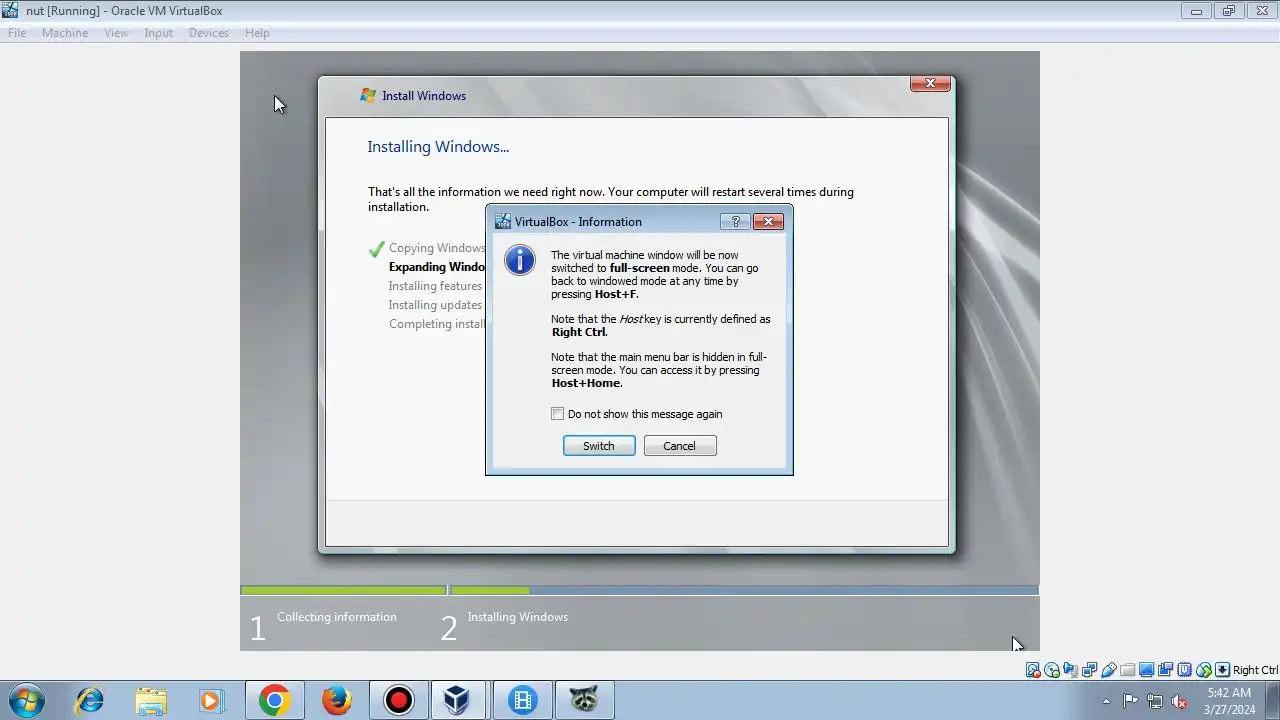Click the audio status icon in VirtualBox
This screenshot has width=1280, height=720.
pos(1071,670)
